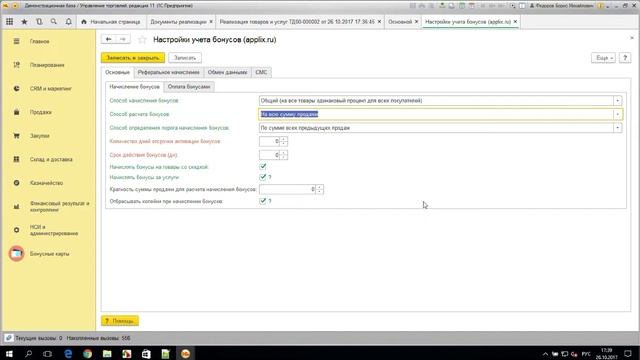Click the Главное section icon
This screenshot has height=360, width=640.
click(16, 41)
